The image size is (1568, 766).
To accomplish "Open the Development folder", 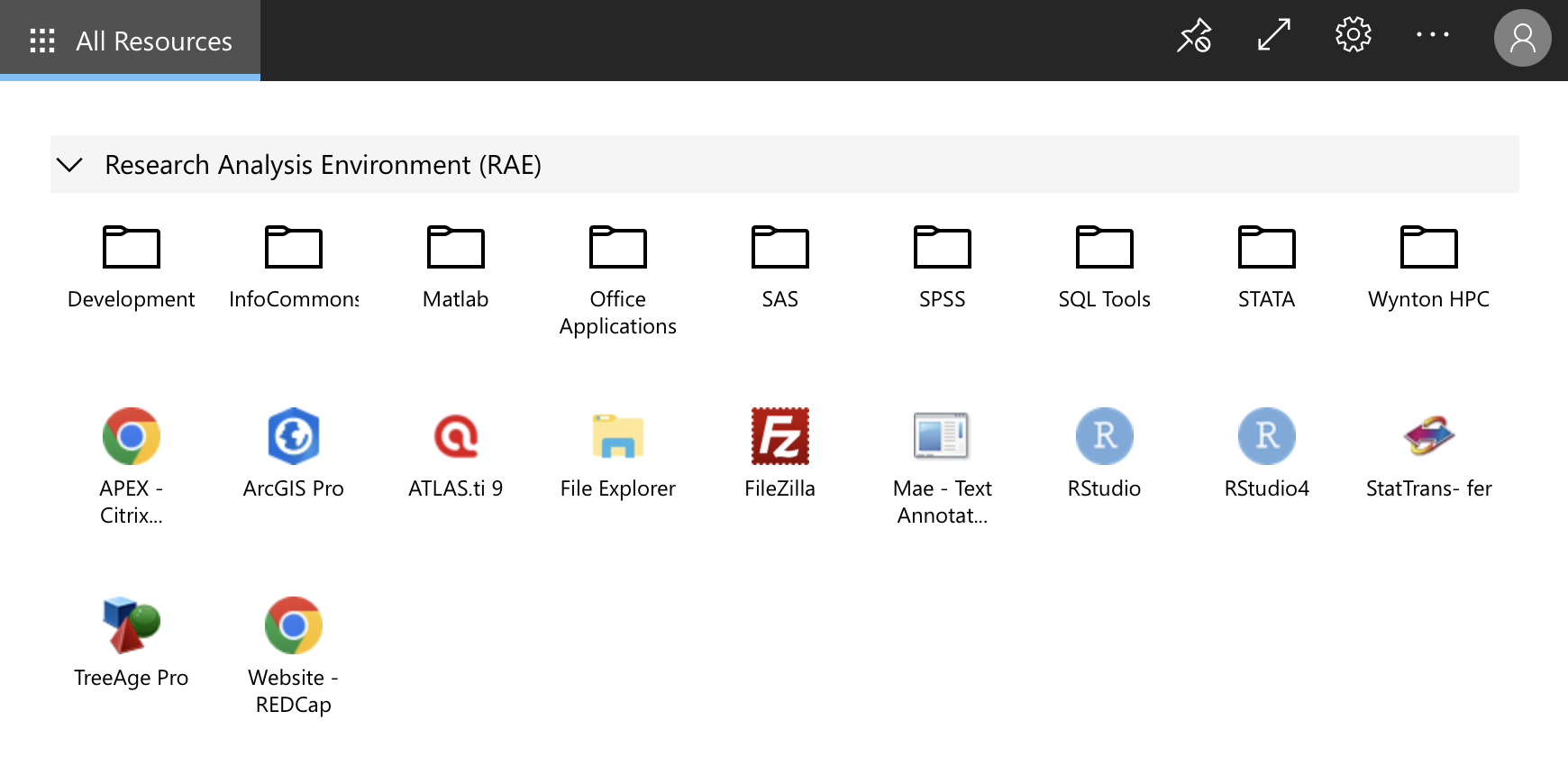I will 132,266.
